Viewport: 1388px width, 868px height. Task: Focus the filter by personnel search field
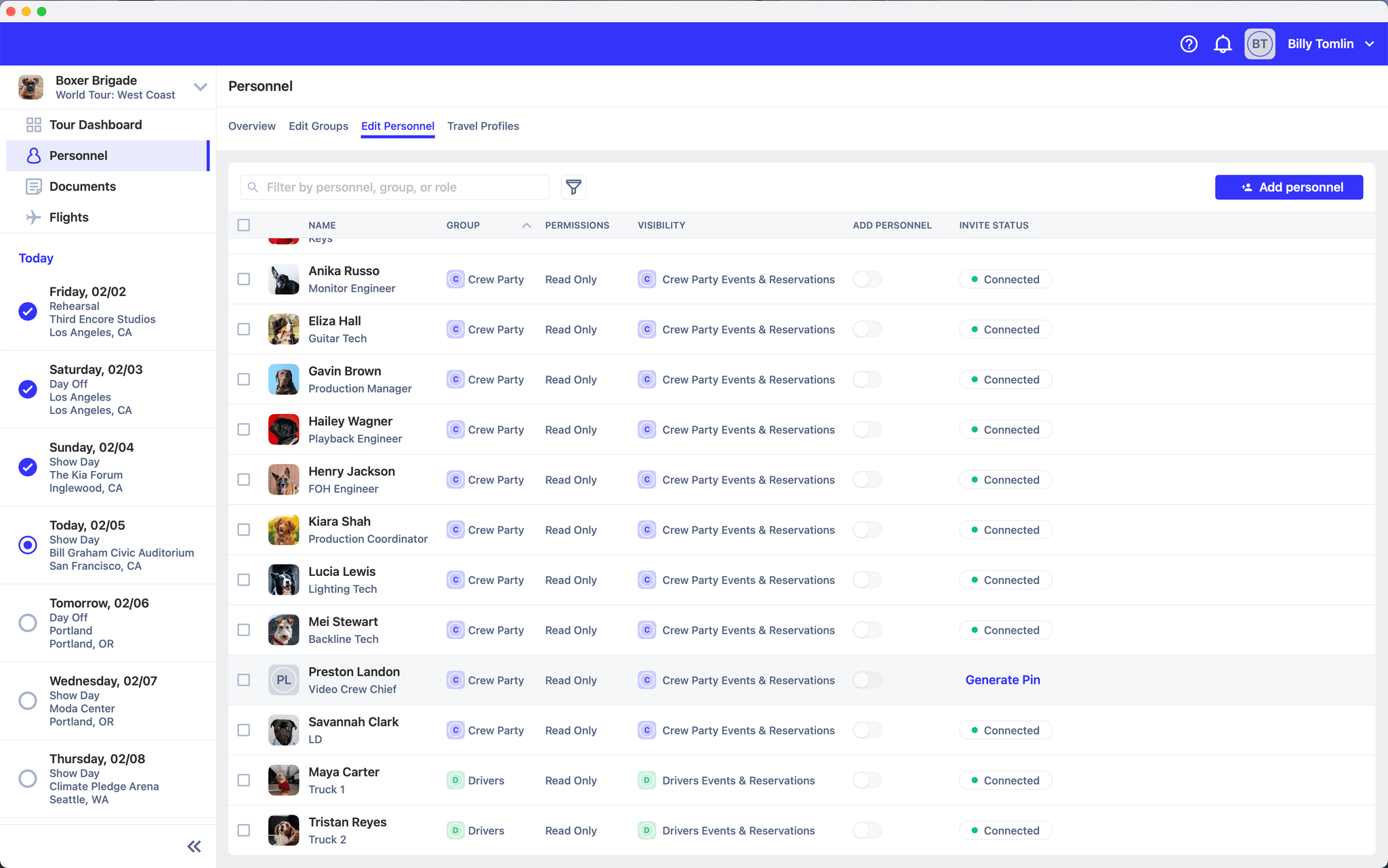(x=394, y=187)
